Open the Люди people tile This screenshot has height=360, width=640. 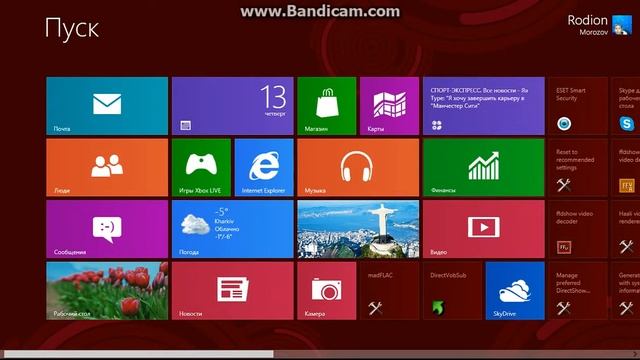[107, 167]
